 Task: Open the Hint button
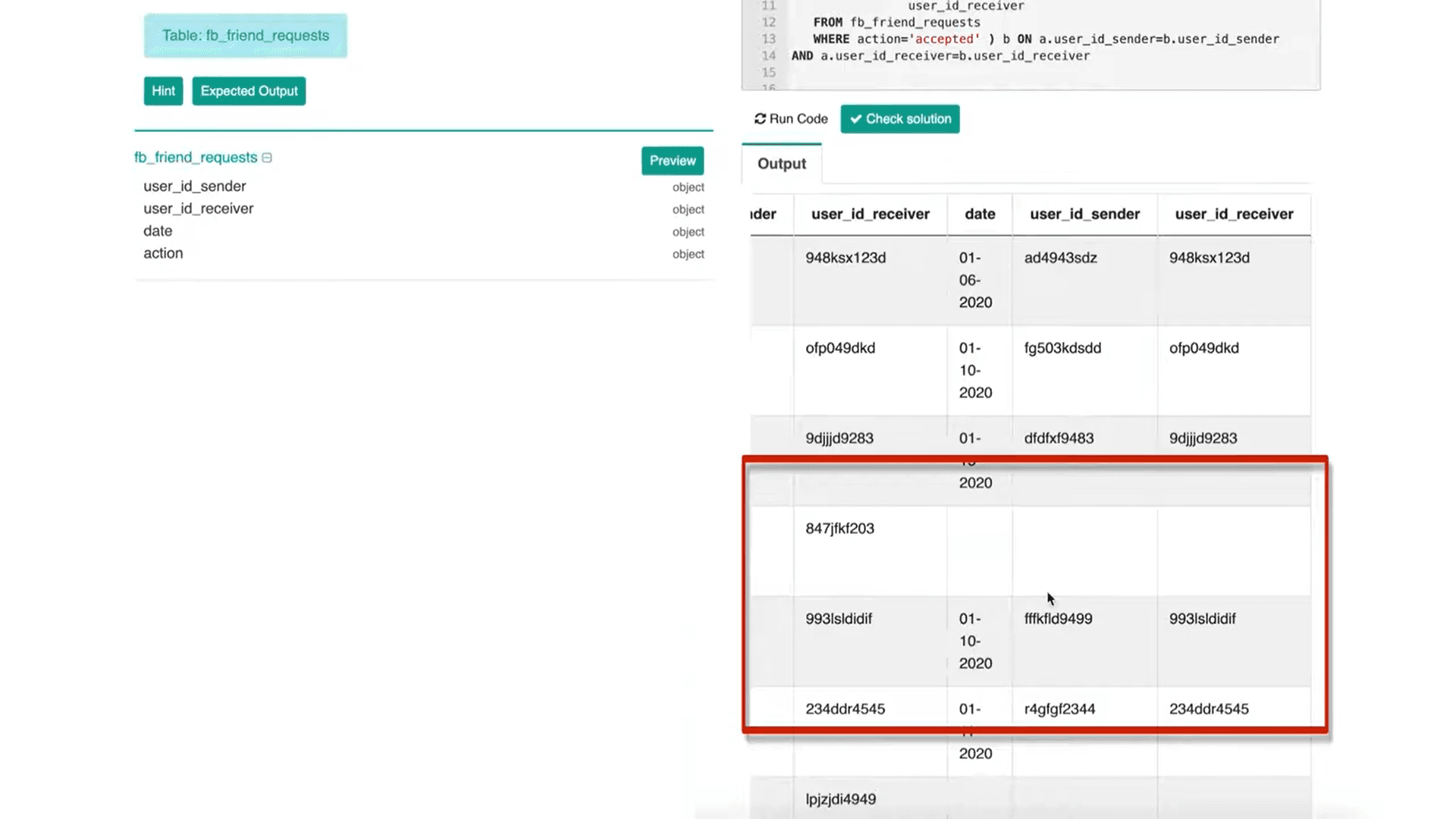pyautogui.click(x=163, y=91)
